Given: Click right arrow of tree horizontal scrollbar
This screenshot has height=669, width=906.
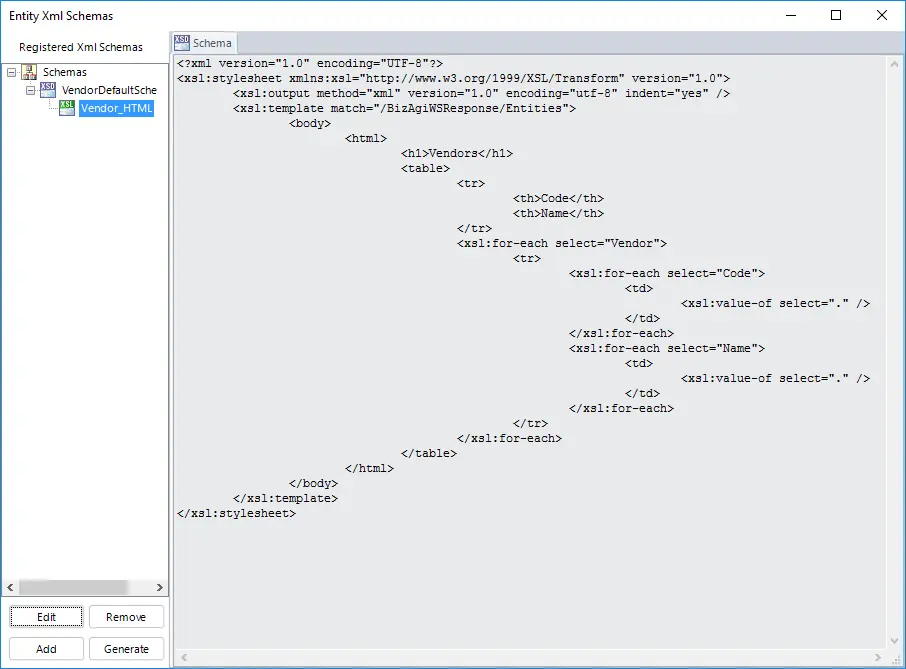Looking at the screenshot, I should tap(159, 588).
